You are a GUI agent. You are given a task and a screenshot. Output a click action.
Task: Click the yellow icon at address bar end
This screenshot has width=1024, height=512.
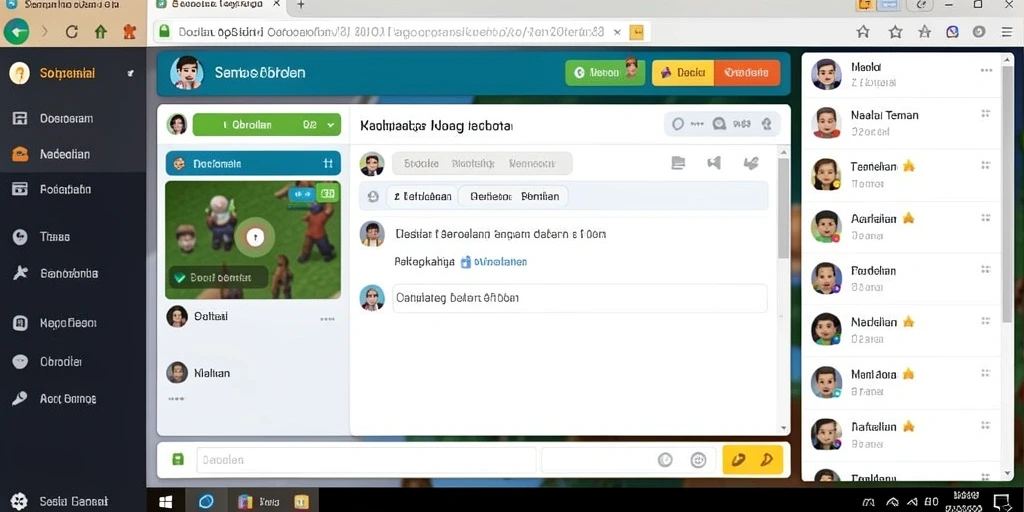pyautogui.click(x=636, y=31)
